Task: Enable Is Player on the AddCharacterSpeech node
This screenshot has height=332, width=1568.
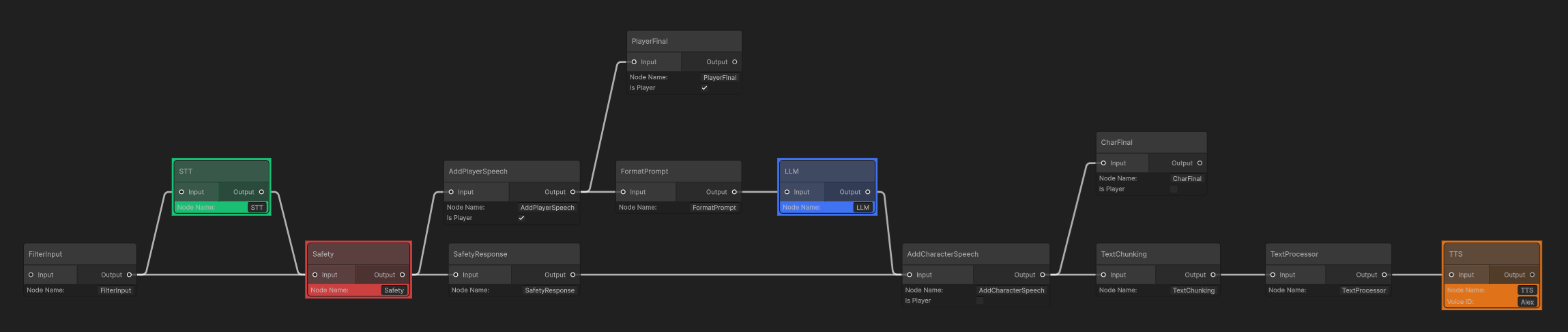Action: coord(980,301)
